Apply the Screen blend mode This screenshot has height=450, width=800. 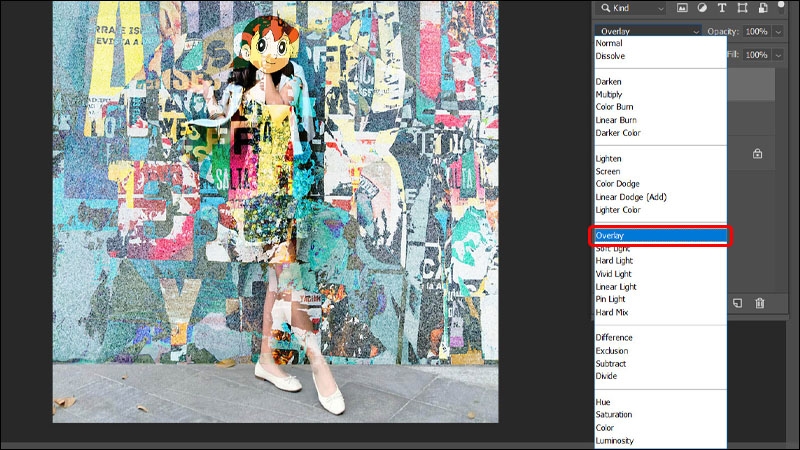pos(608,171)
